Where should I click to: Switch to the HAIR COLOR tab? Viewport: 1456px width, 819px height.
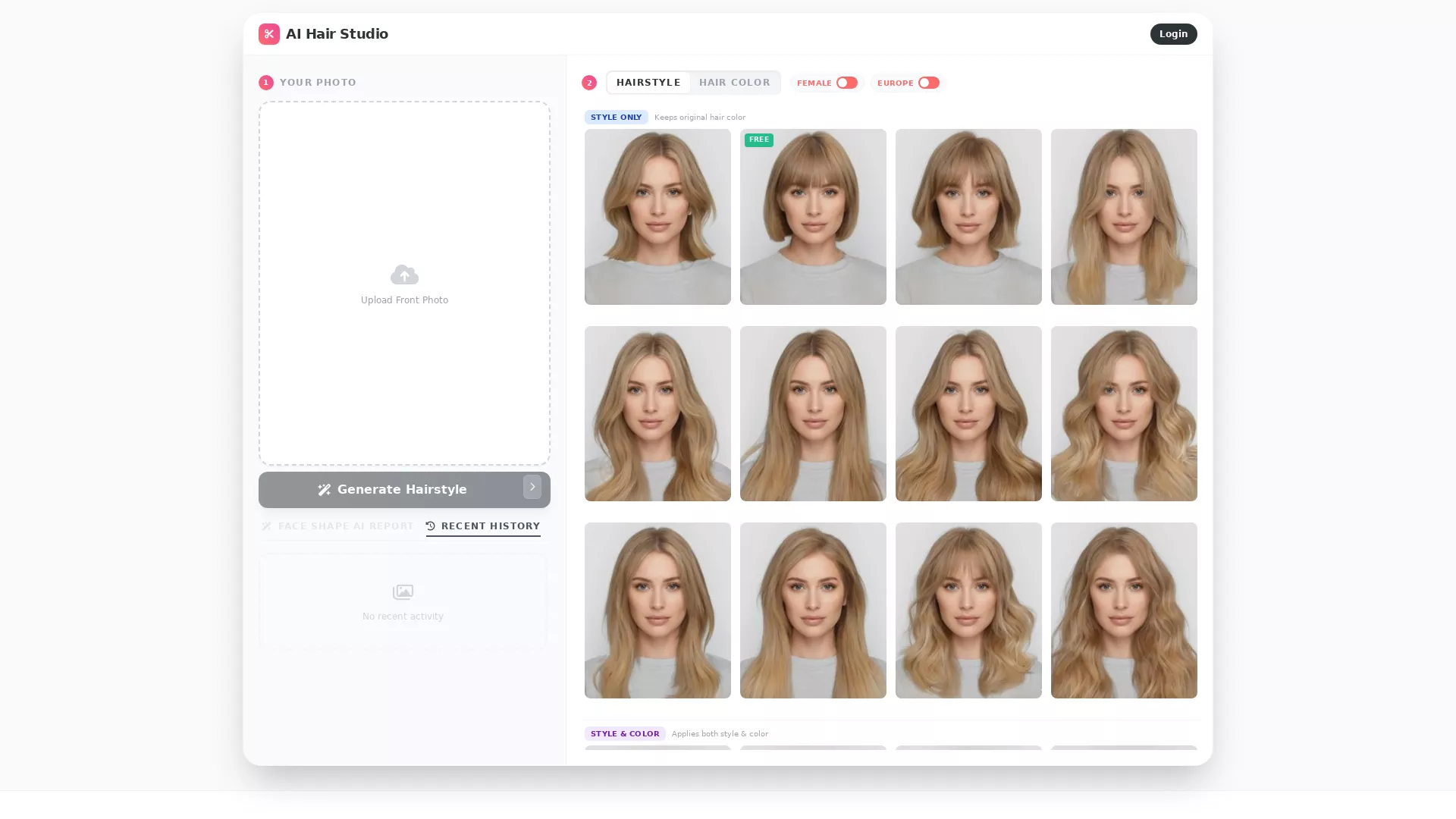(734, 83)
